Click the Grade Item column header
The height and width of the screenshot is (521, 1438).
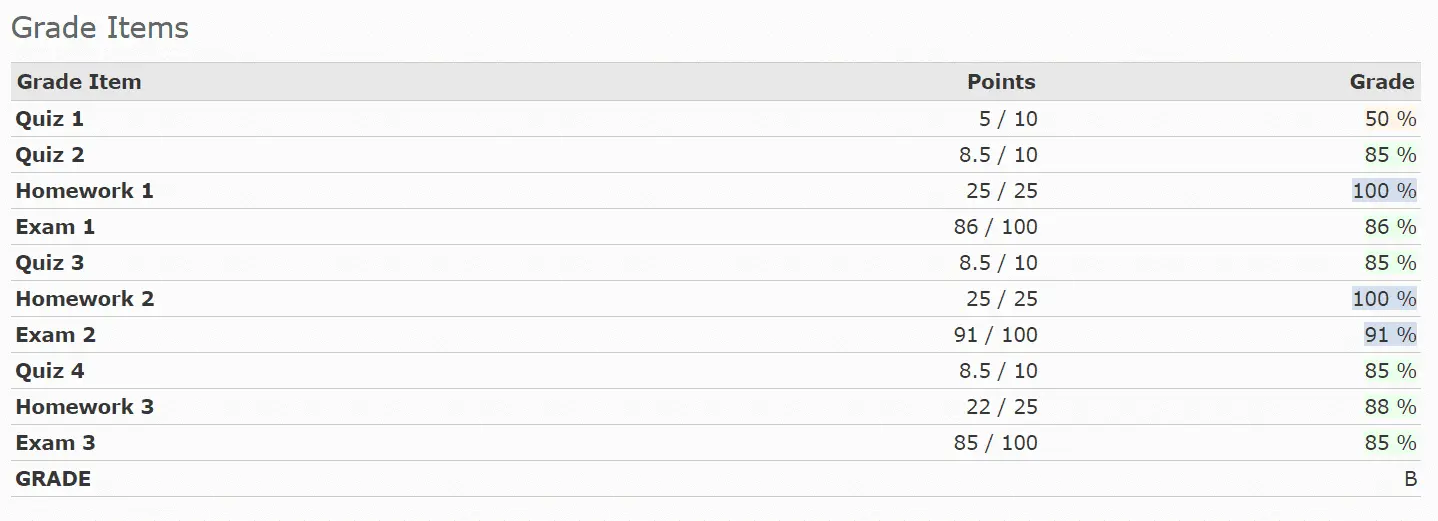[x=79, y=82]
